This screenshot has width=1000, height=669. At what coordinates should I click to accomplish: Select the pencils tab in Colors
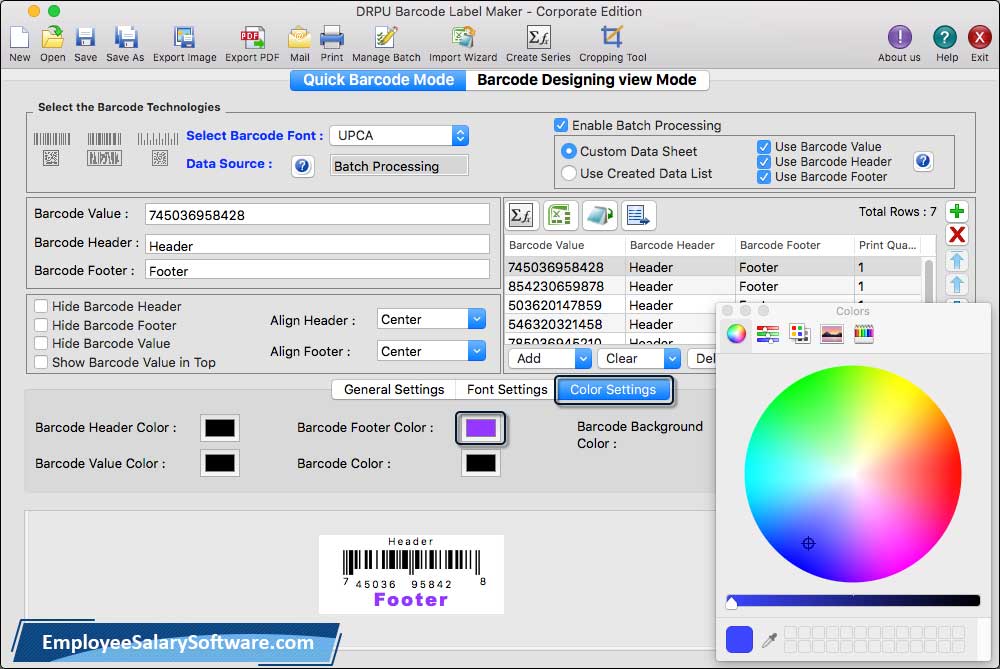[x=864, y=333]
